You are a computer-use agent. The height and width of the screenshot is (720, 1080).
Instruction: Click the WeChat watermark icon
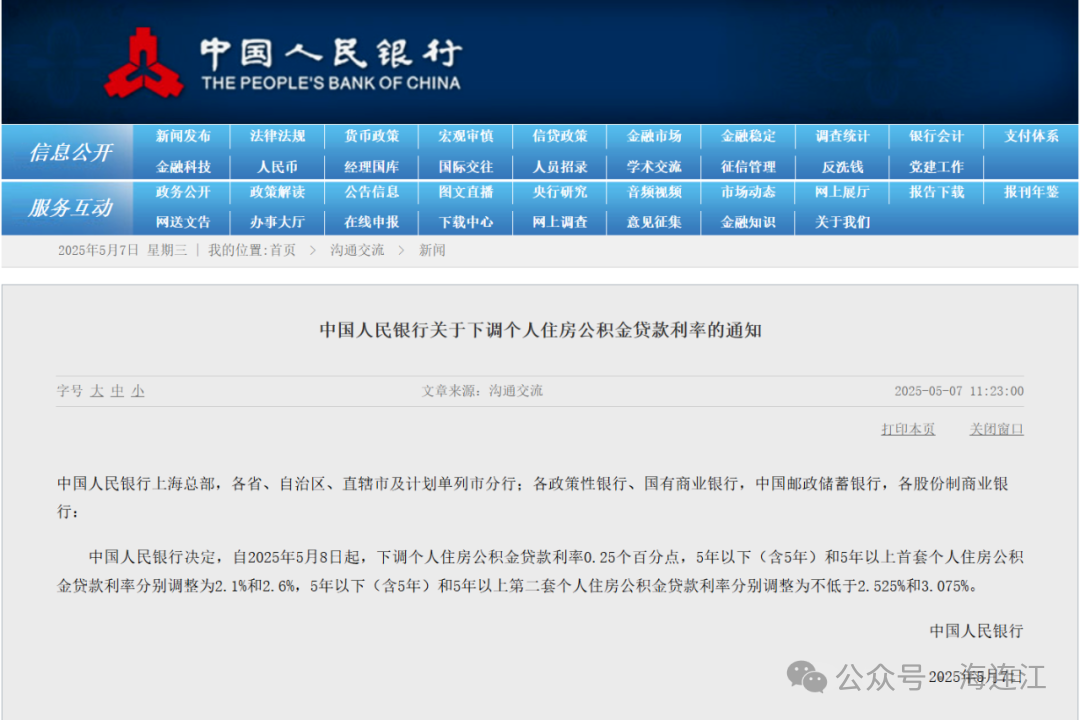[806, 676]
